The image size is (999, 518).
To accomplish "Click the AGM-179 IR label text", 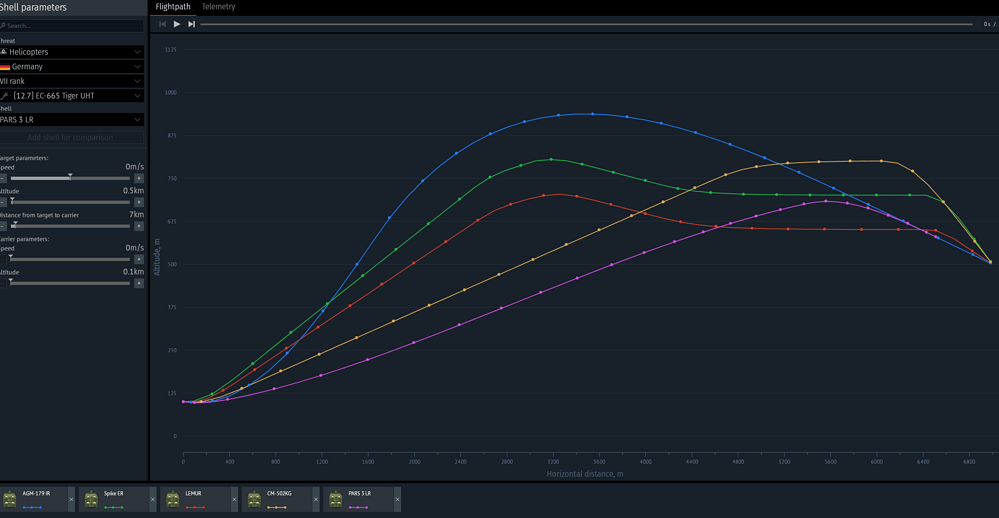I will (36, 494).
